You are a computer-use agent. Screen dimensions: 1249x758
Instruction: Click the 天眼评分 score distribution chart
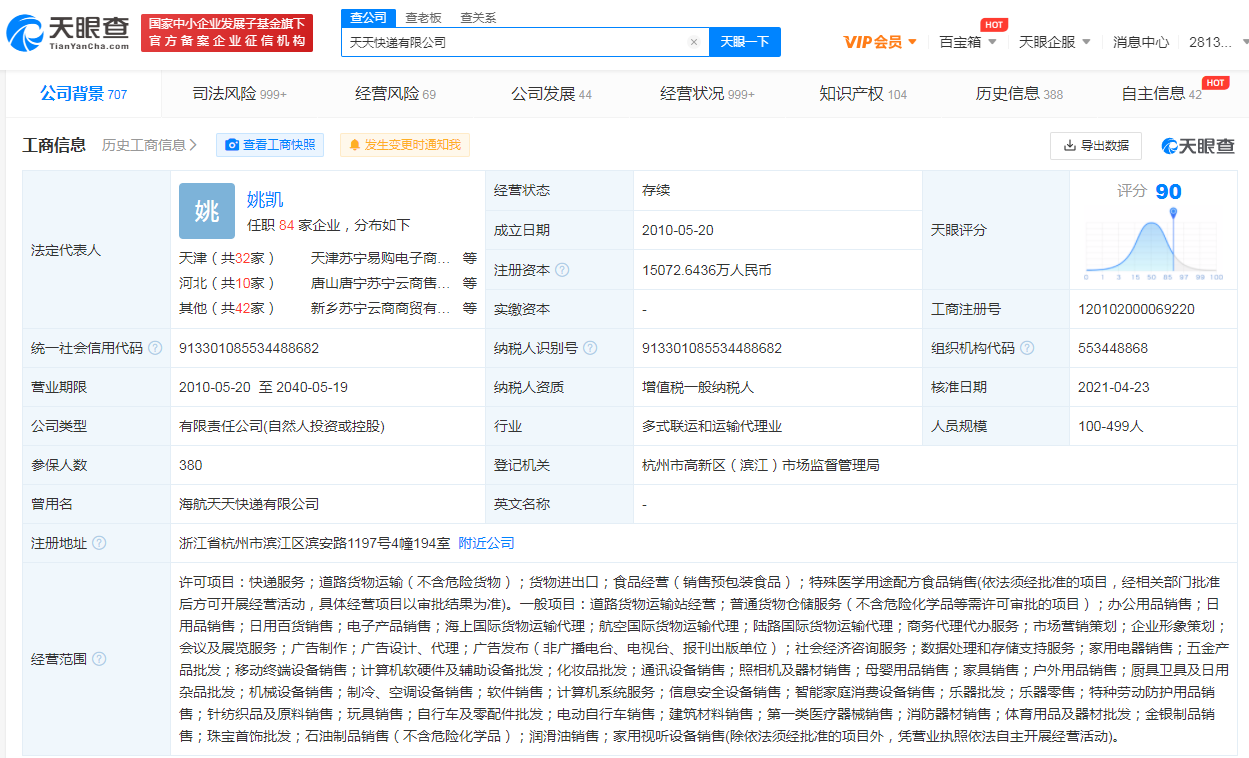click(1153, 243)
